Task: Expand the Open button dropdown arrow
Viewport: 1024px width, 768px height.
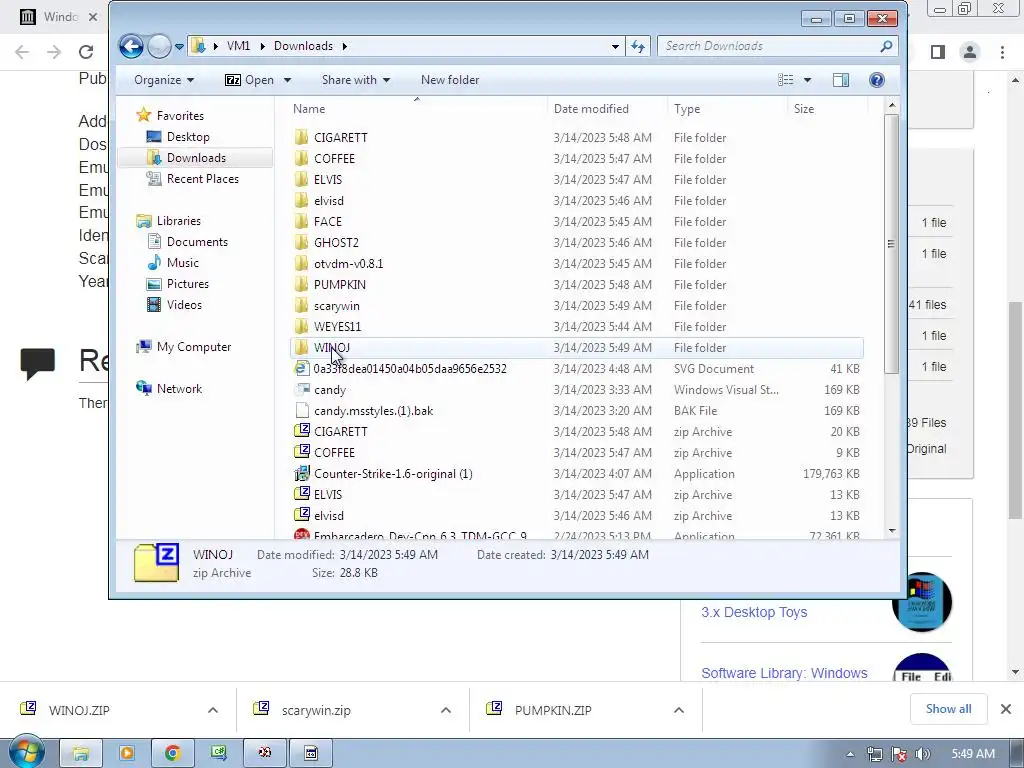Action: [x=287, y=80]
